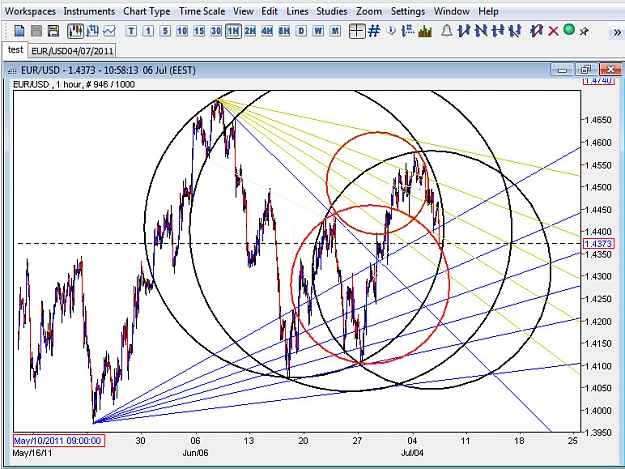
Task: Expand the toolbar overflow chevron
Action: click(617, 32)
